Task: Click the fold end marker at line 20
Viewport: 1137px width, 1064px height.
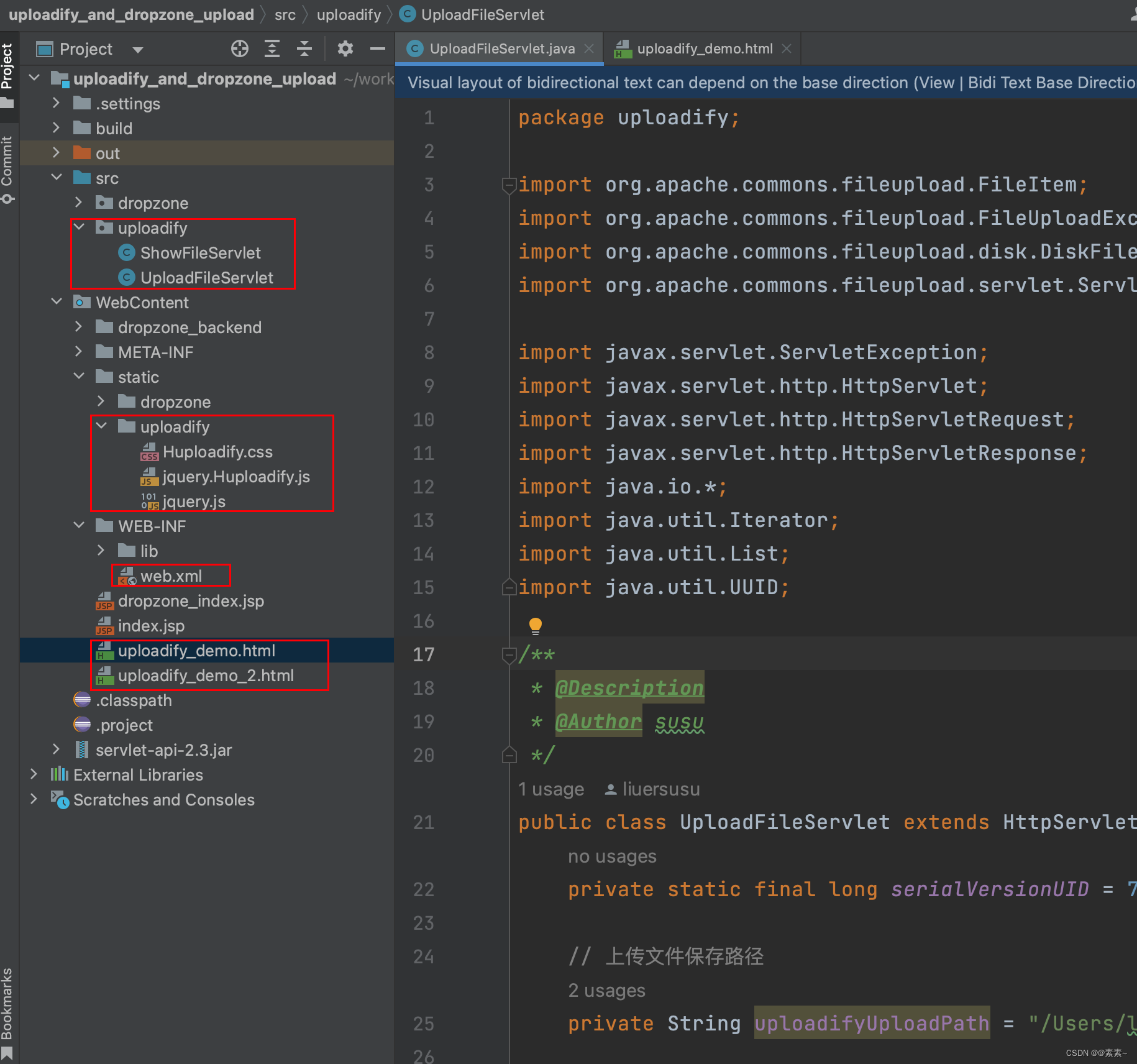Action: [x=509, y=754]
